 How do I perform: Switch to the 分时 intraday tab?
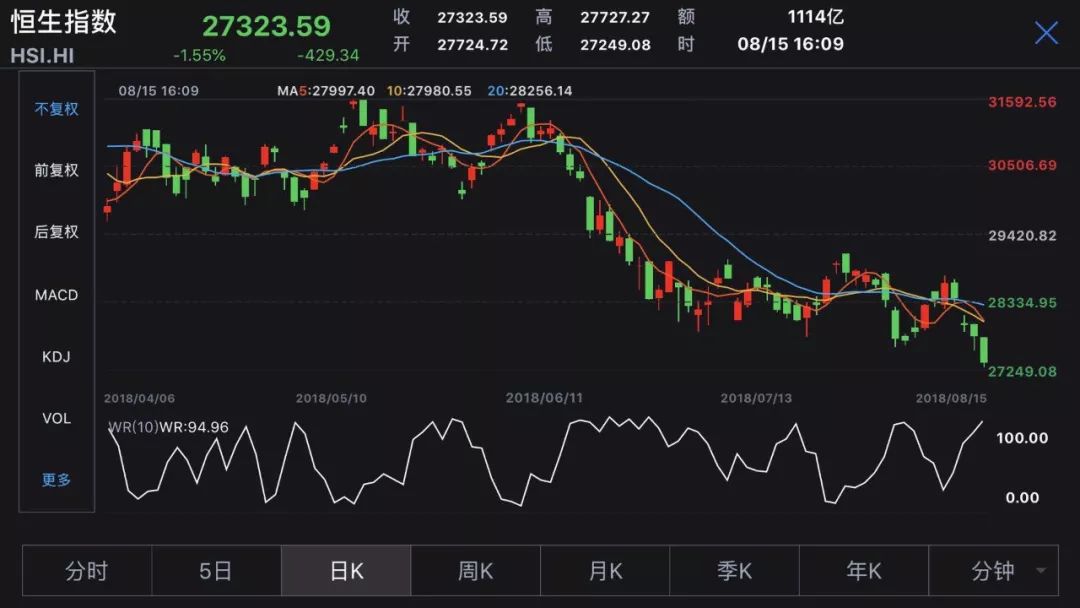(86, 570)
